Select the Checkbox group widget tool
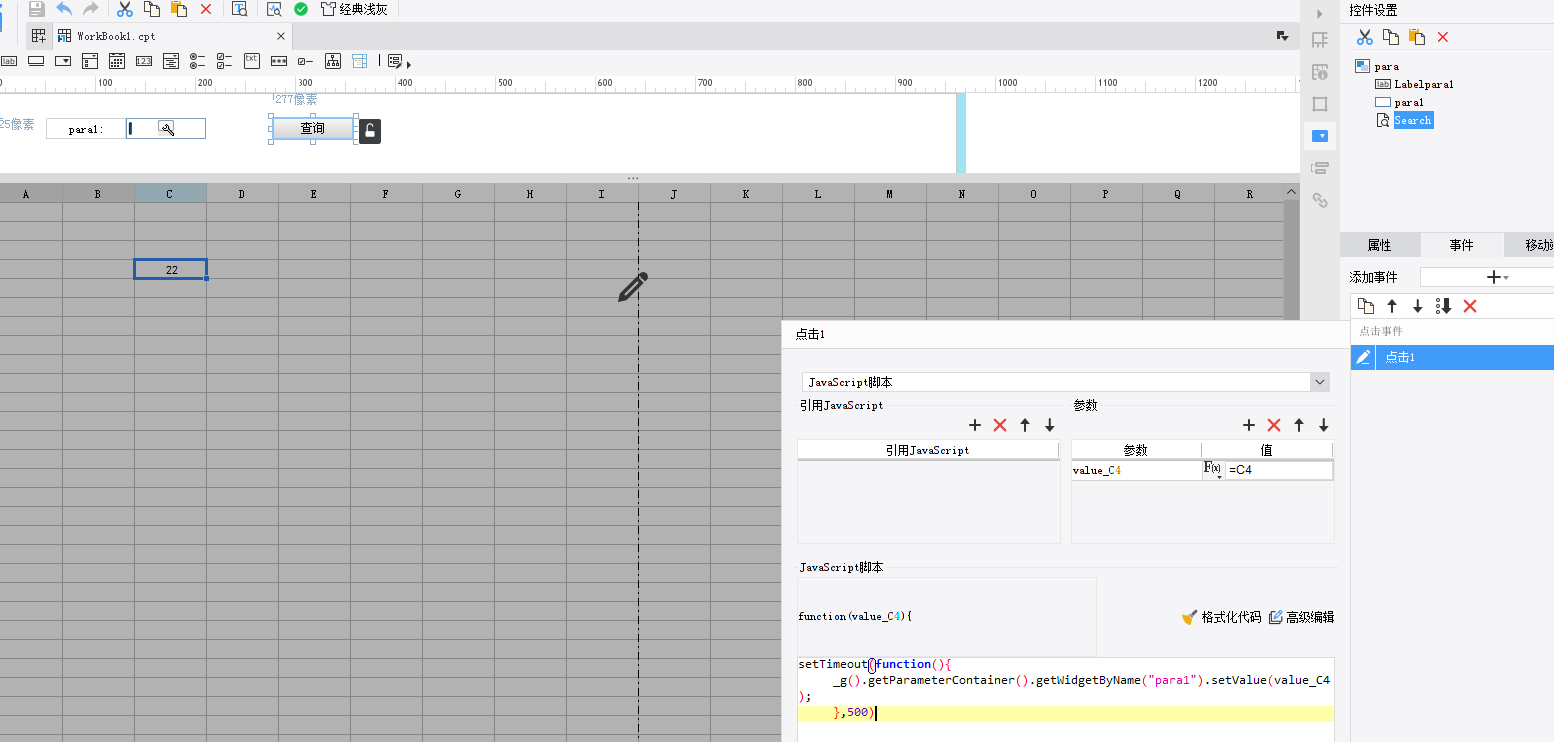Viewport: 1554px width, 742px height. coord(225,61)
